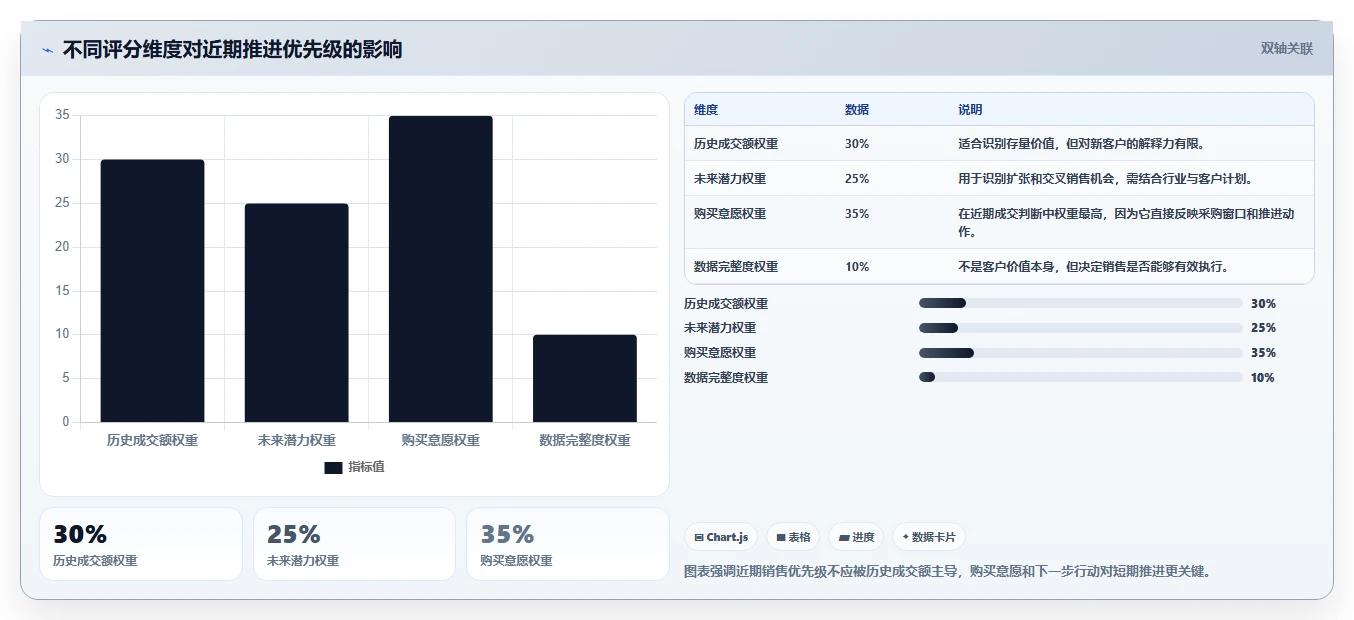Click the 历史成交额权重 progress bar
The width and height of the screenshot is (1354, 620).
coord(1080,303)
